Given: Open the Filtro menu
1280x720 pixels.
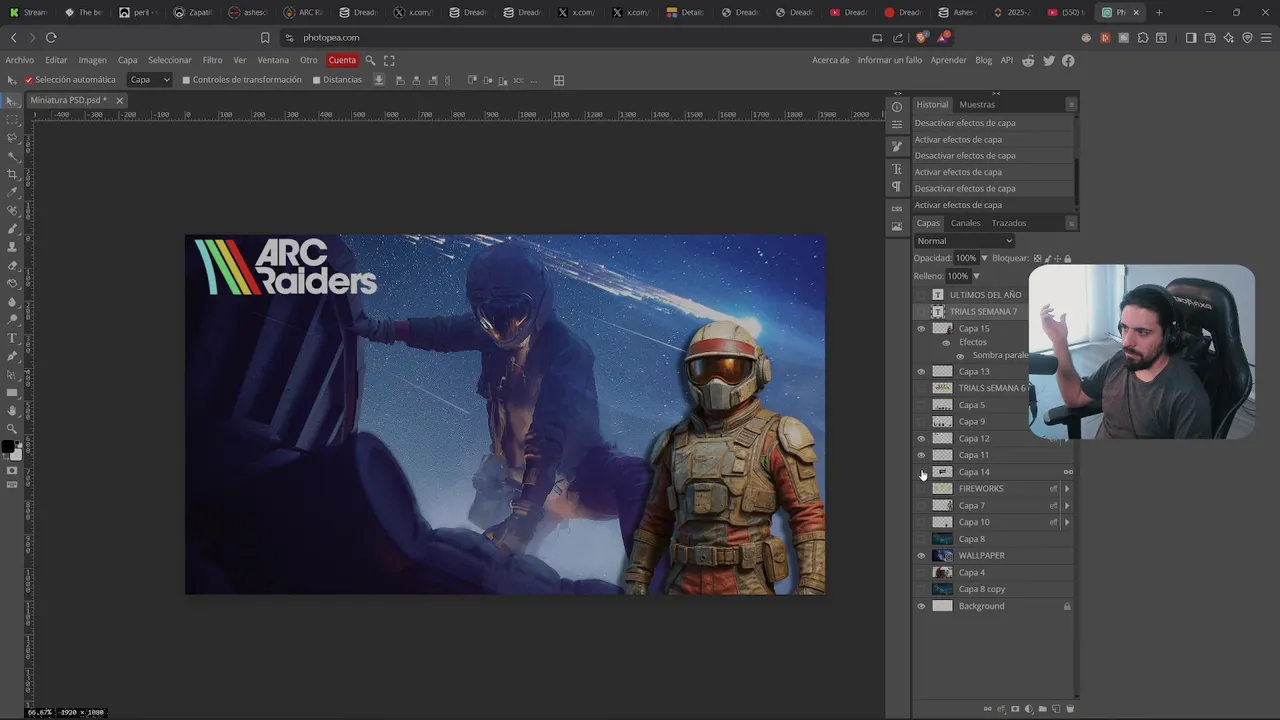Looking at the screenshot, I should [x=212, y=60].
